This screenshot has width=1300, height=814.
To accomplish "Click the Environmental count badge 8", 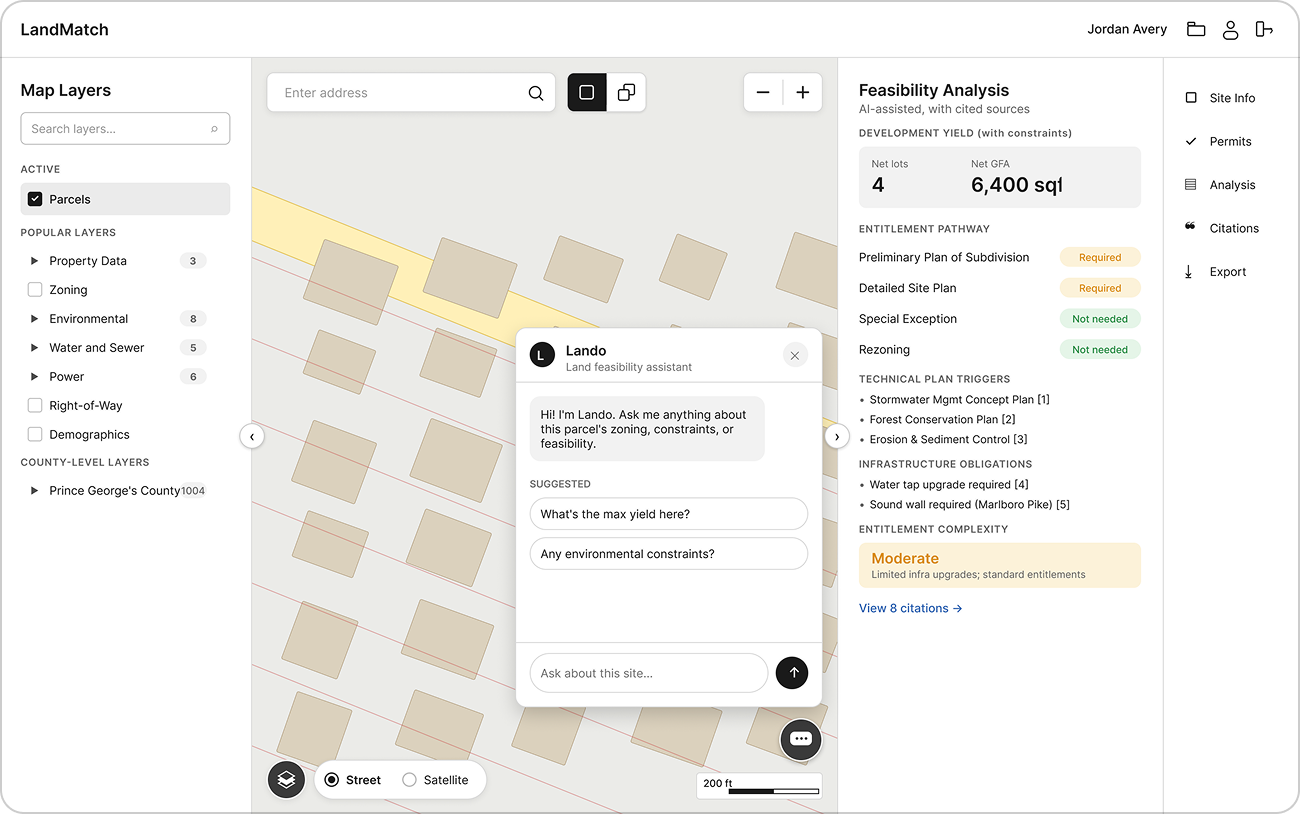I will point(193,319).
